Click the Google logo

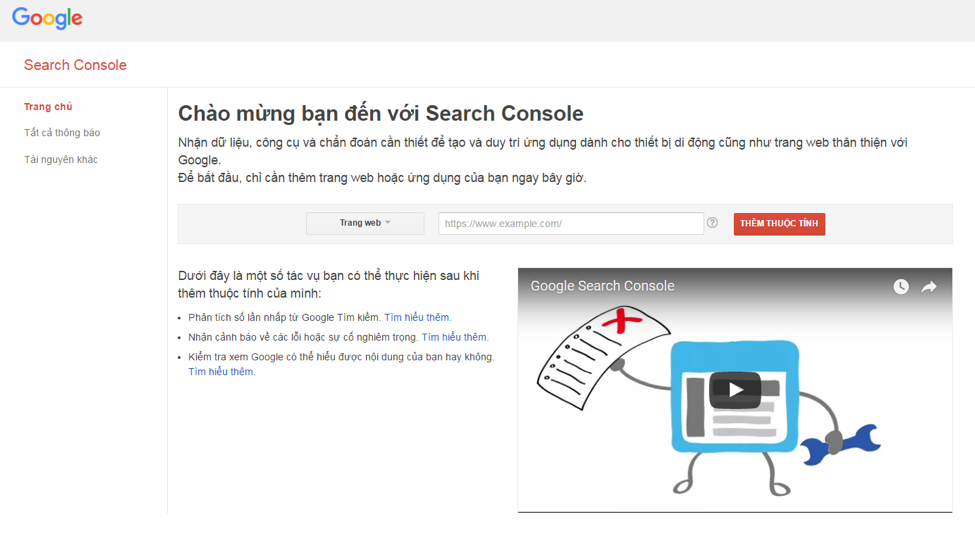click(x=47, y=18)
